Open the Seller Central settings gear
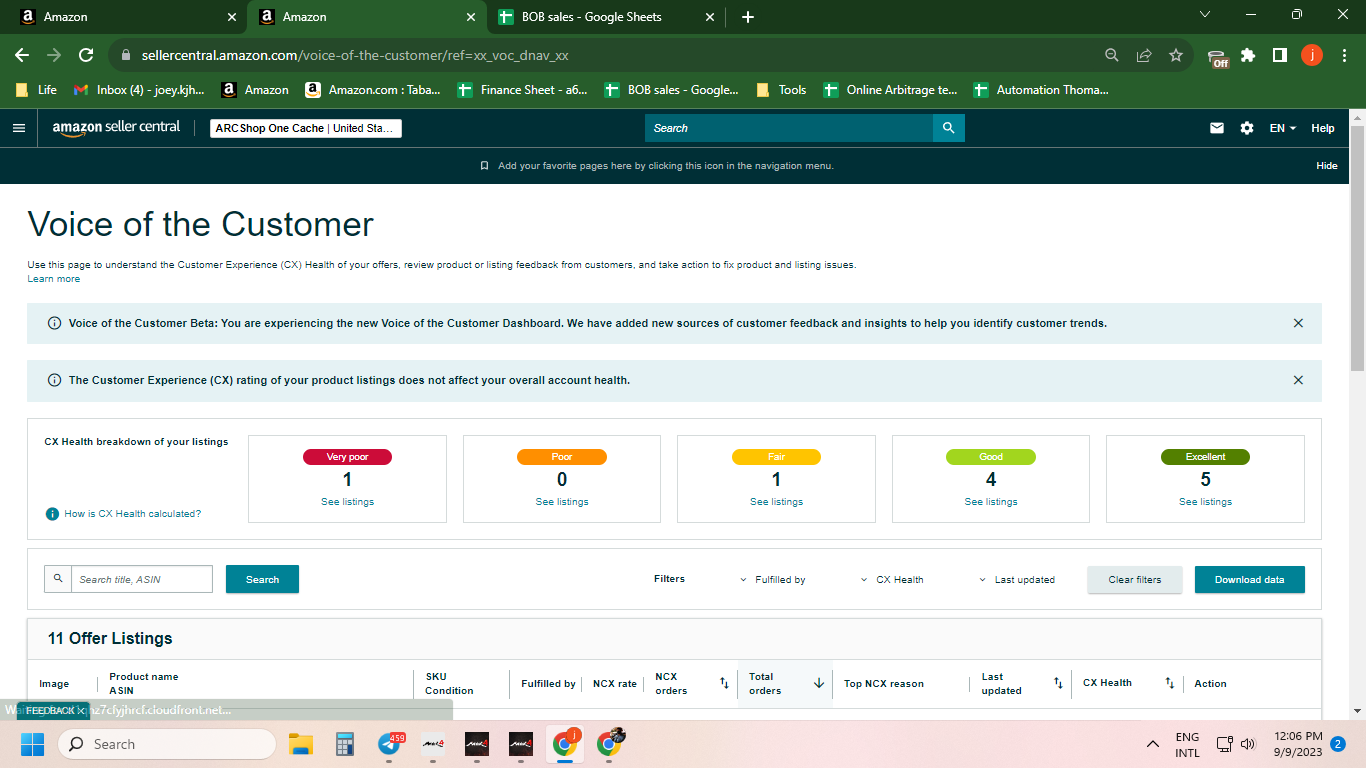Viewport: 1366px width, 768px height. click(1246, 128)
